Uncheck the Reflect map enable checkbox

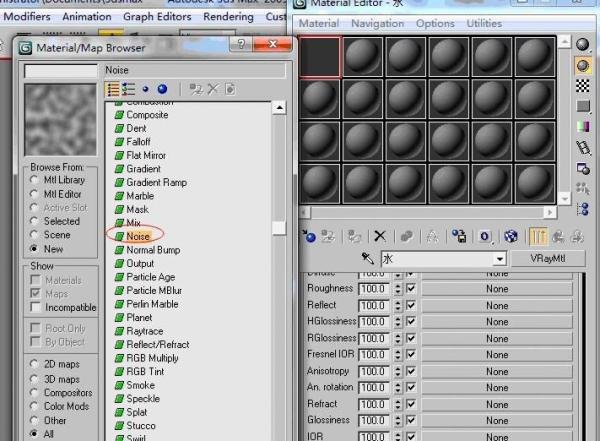click(x=411, y=306)
